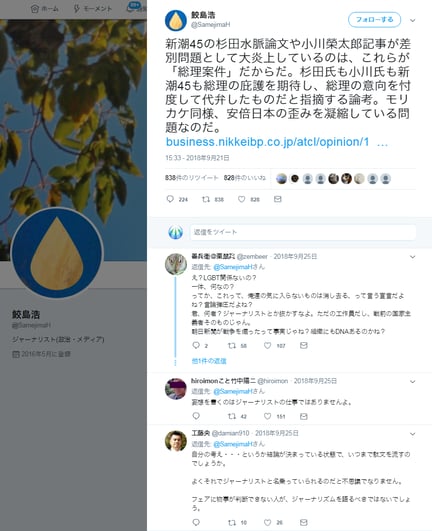Image resolution: width=432 pixels, height=531 pixels.
Task: Open the ホーム tab in top navigation
Action: pyautogui.click(x=44, y=9)
